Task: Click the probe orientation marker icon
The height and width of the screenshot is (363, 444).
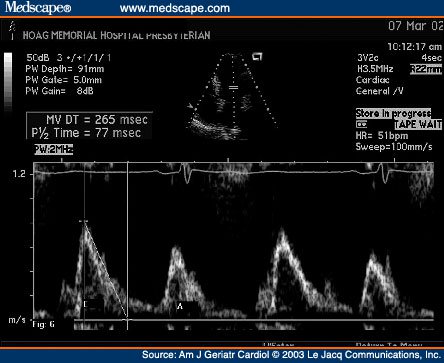Action: (257, 57)
